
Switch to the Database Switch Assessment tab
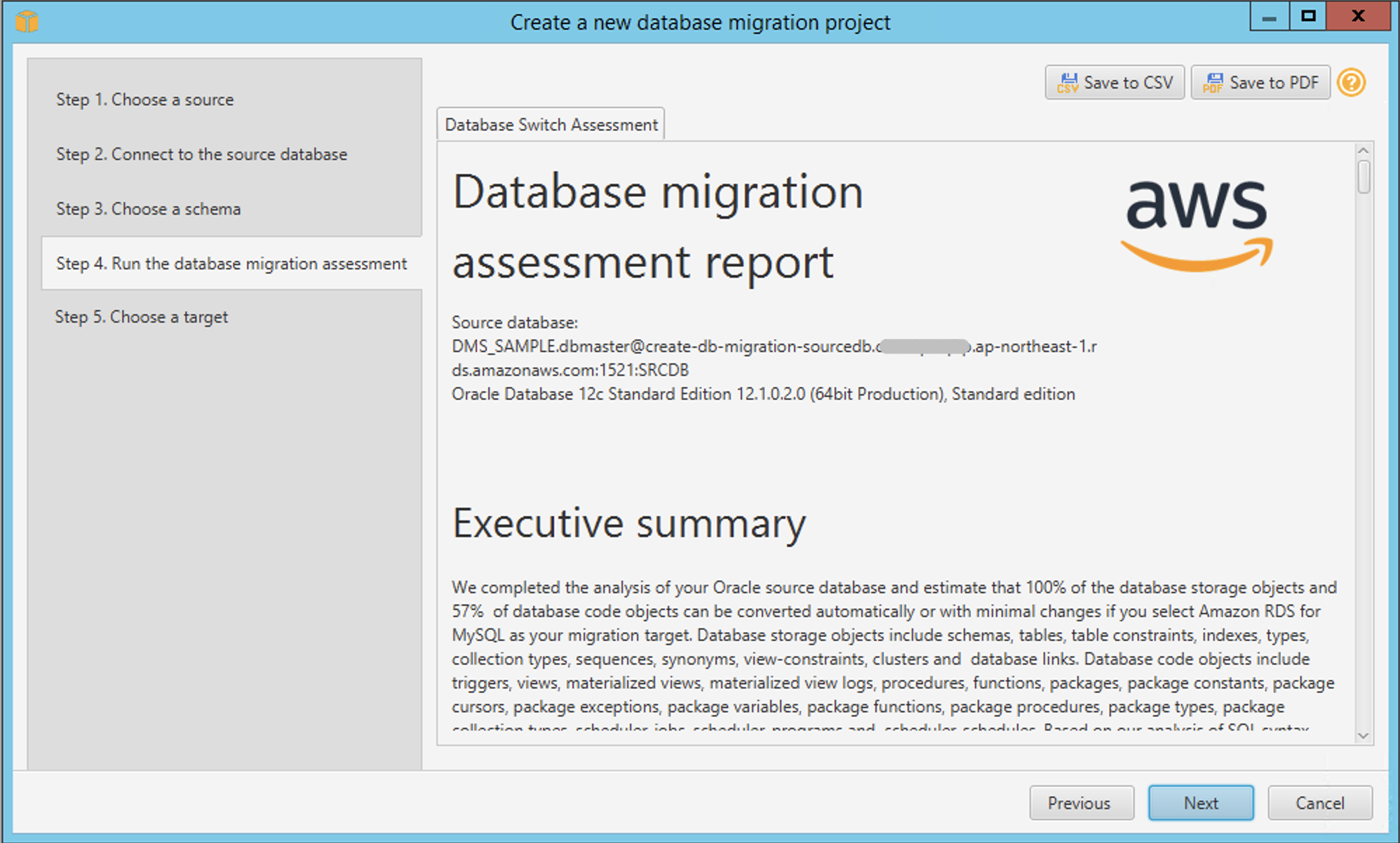click(x=551, y=123)
